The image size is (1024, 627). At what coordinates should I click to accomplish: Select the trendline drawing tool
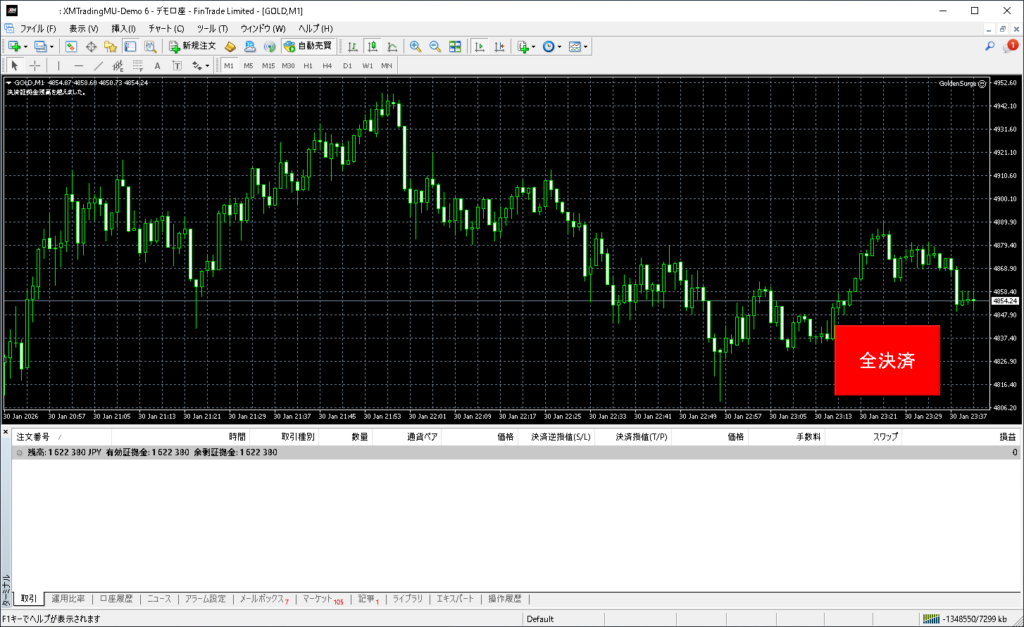click(x=100, y=65)
